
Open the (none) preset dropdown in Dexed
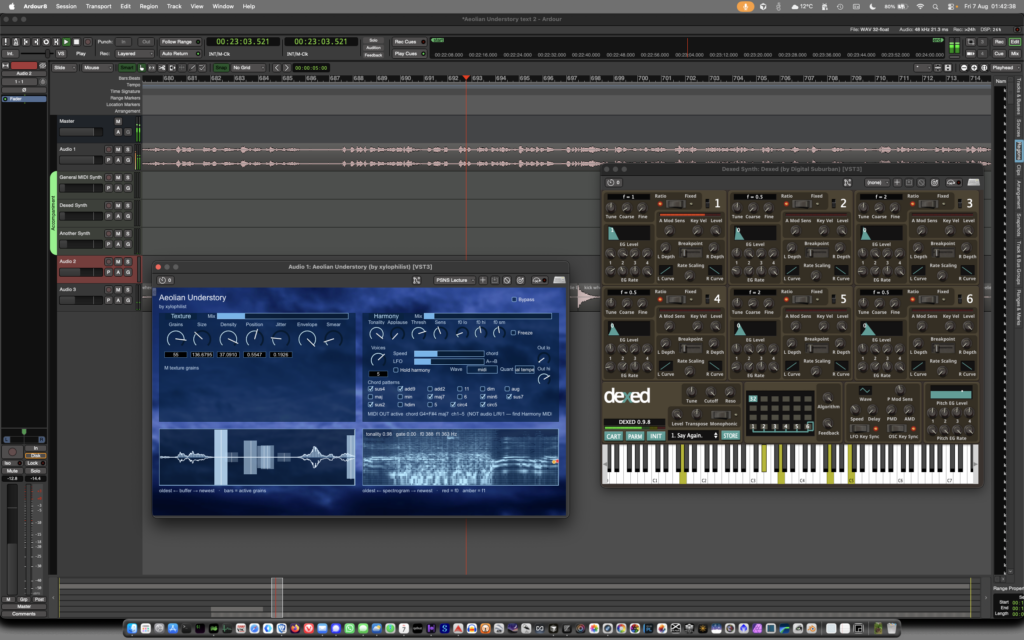click(877, 182)
